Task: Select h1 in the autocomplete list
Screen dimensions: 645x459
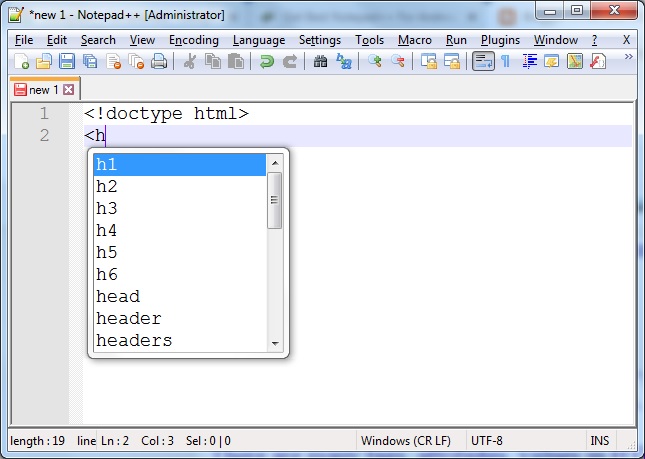Action: 179,165
